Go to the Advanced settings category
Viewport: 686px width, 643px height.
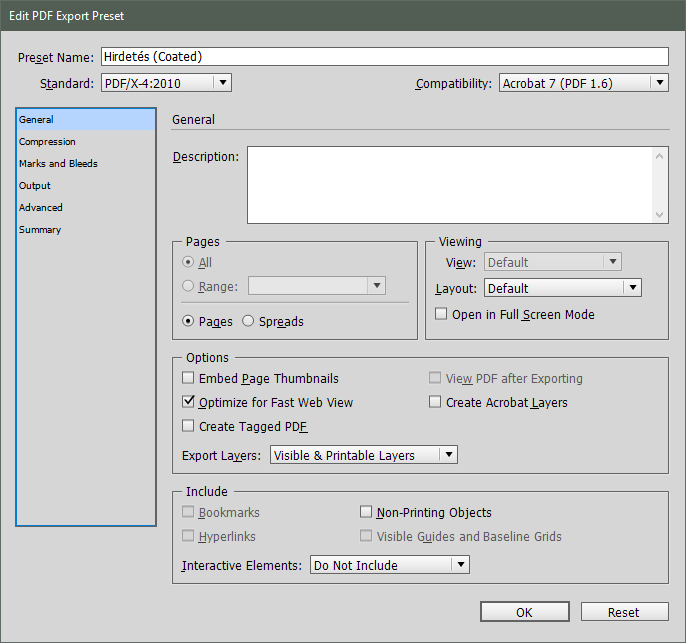click(41, 208)
